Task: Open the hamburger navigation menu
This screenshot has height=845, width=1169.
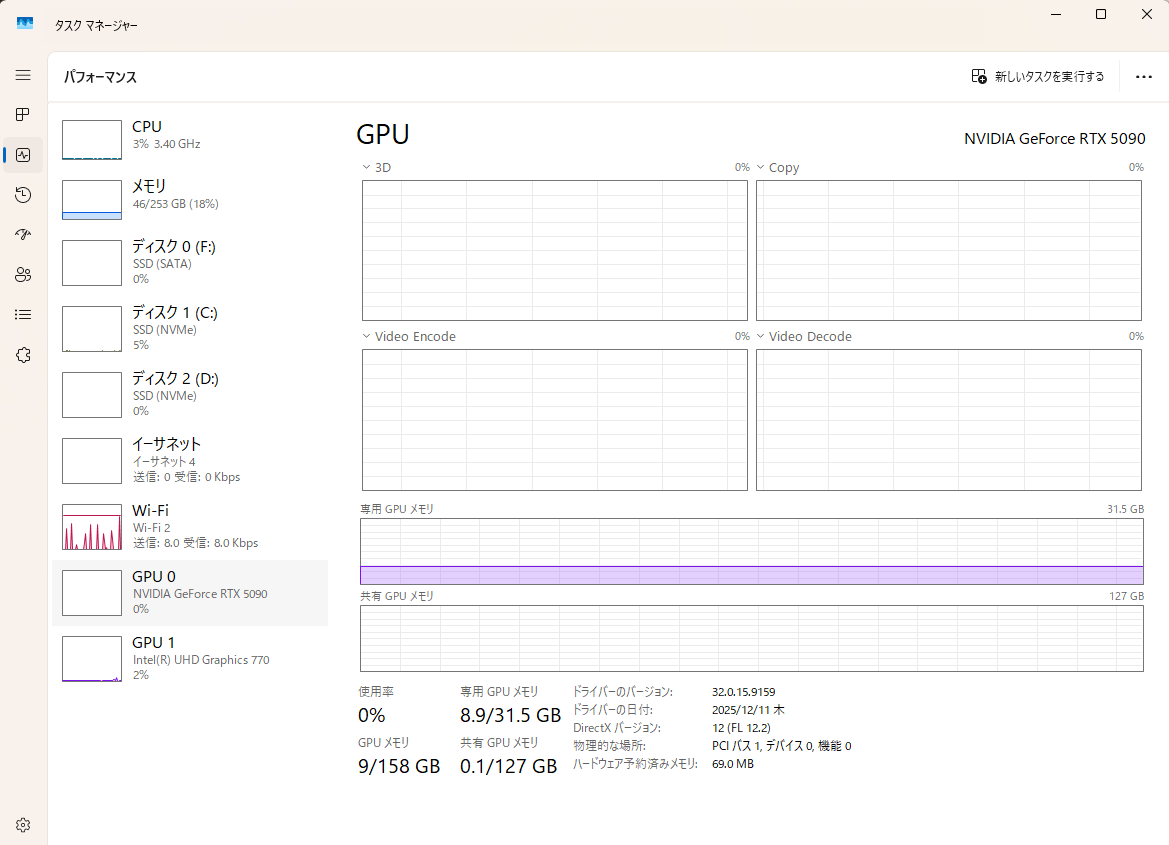Action: [23, 75]
